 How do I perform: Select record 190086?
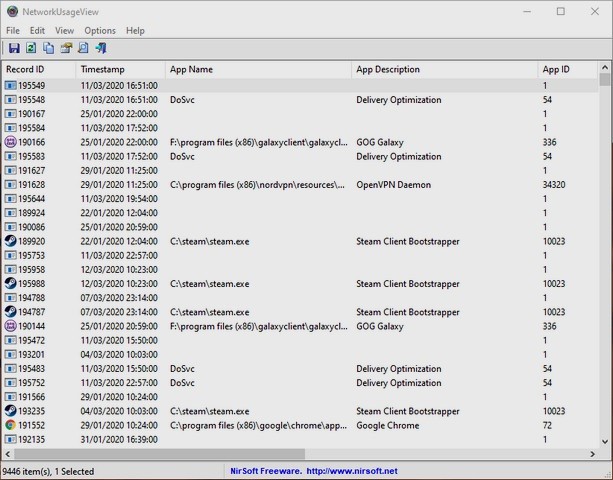pos(300,227)
